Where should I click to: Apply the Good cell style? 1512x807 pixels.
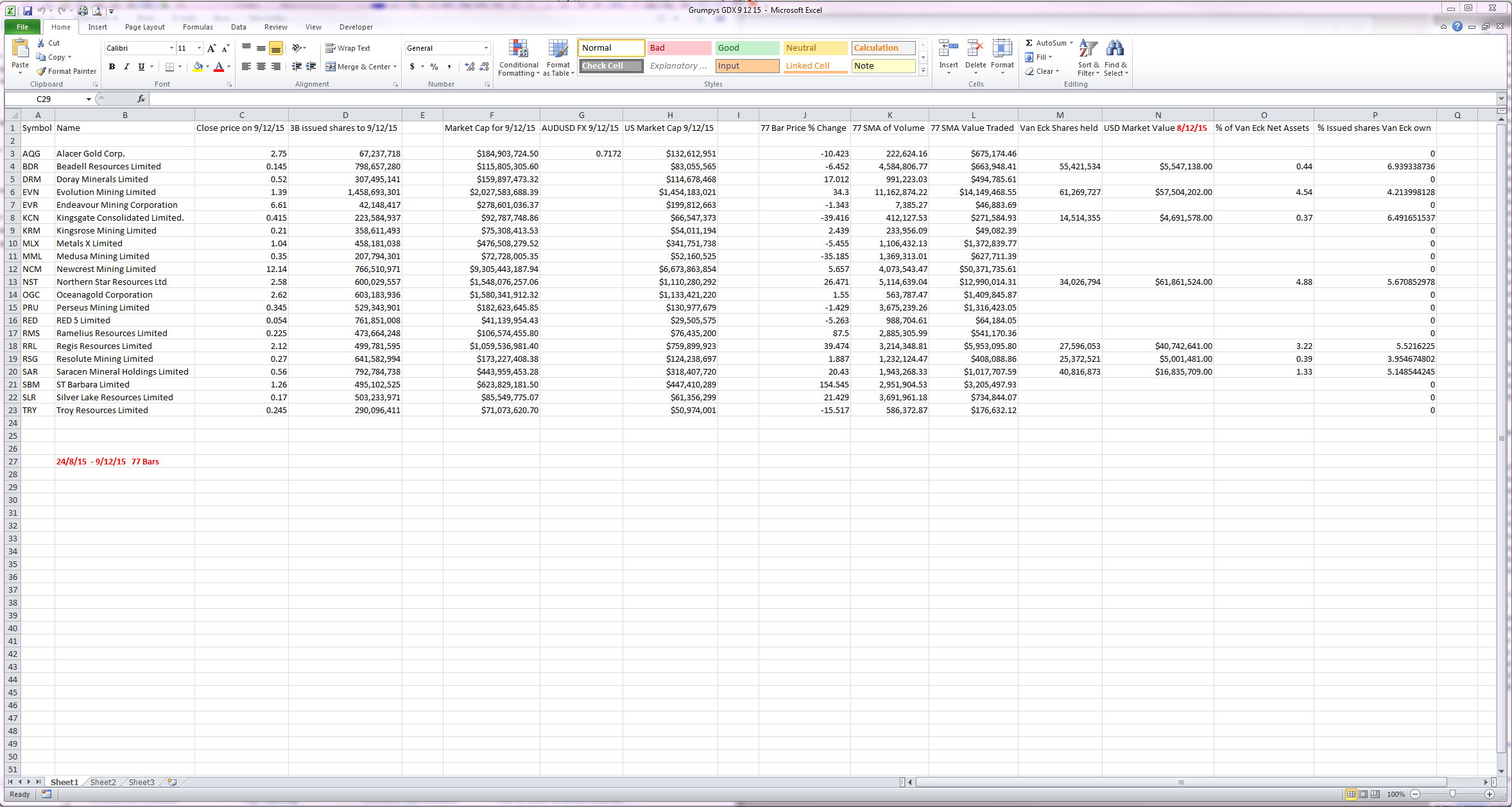(747, 47)
